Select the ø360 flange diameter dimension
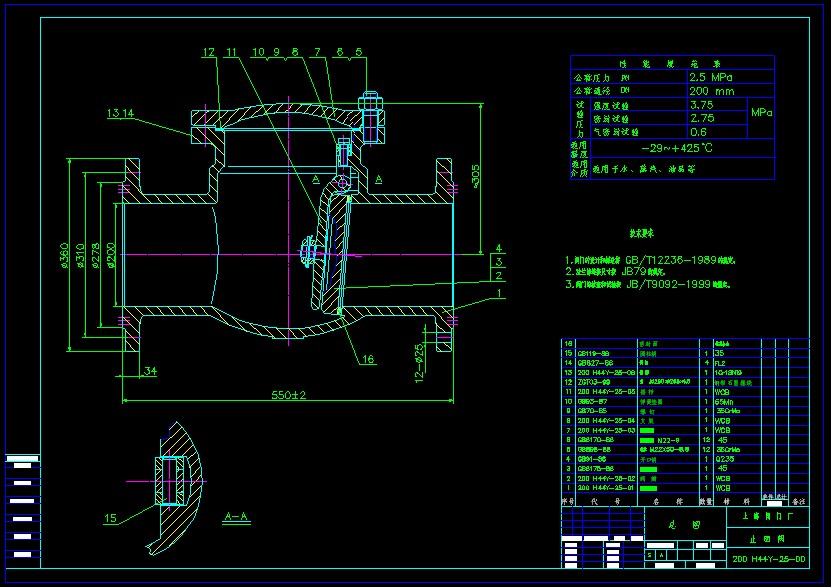 tap(64, 255)
